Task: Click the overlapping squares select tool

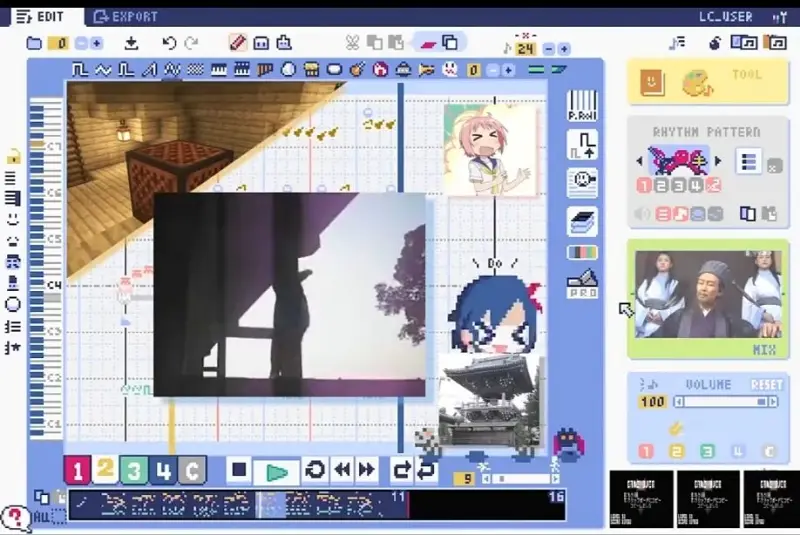Action: pyautogui.click(x=450, y=42)
